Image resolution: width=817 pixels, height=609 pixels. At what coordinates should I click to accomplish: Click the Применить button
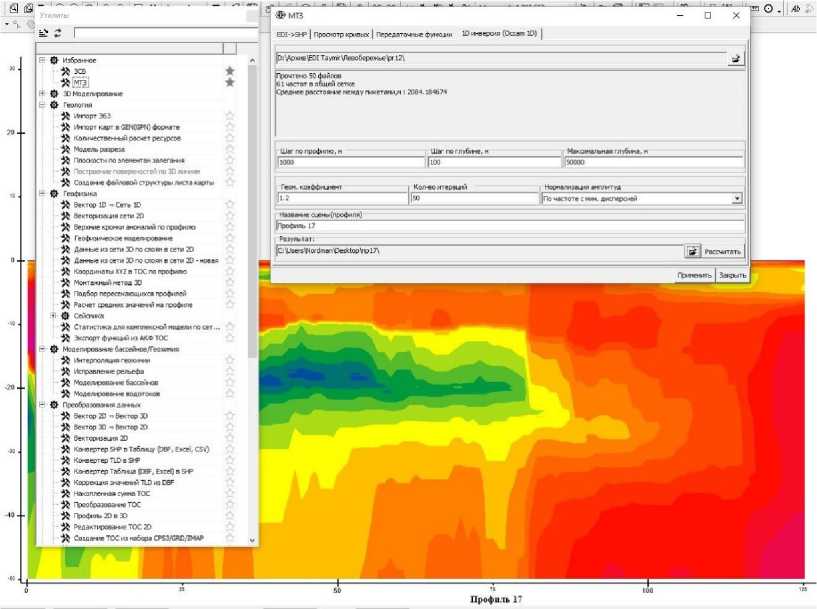point(693,275)
